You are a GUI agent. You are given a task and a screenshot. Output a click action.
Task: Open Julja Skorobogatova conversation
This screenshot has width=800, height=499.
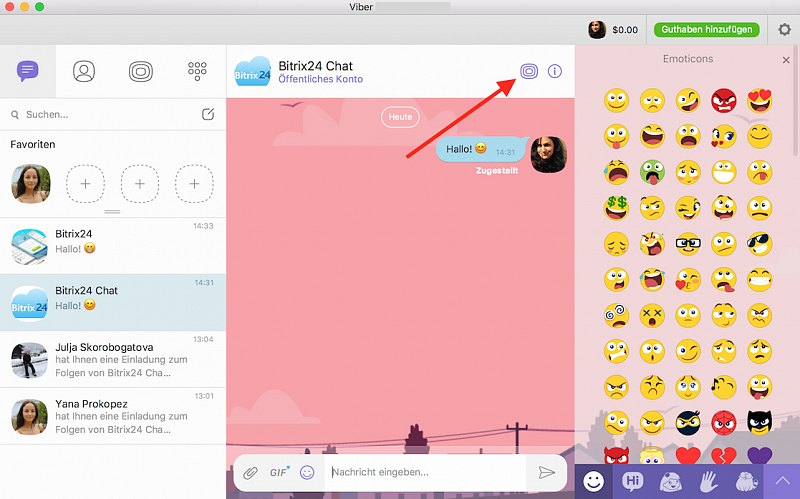pos(113,359)
